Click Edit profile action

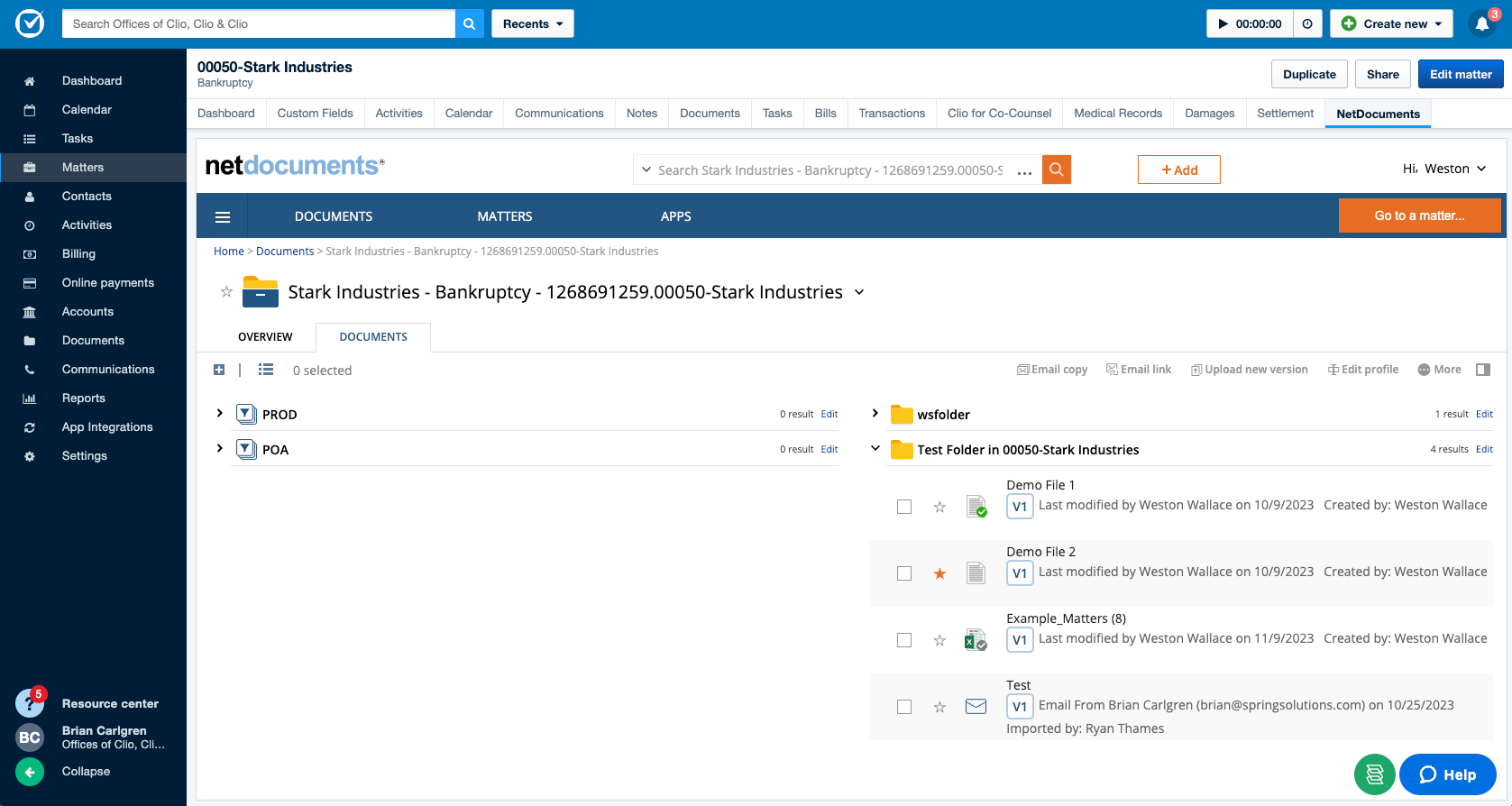pos(1363,370)
